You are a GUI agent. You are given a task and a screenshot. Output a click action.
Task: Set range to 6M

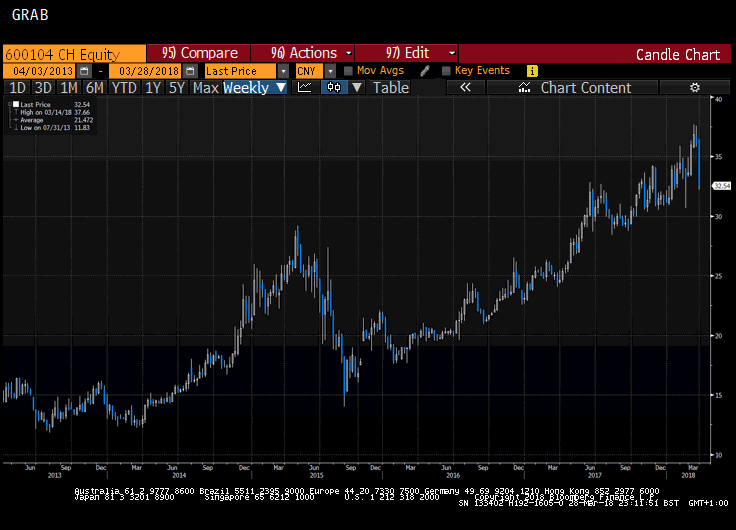(94, 87)
